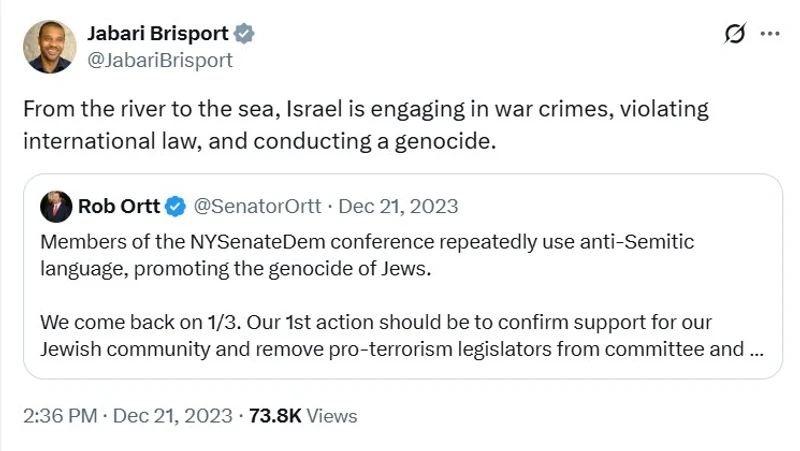
Task: Click the quoted tweet's Dec 21, 2023 date
Action: coord(398,207)
